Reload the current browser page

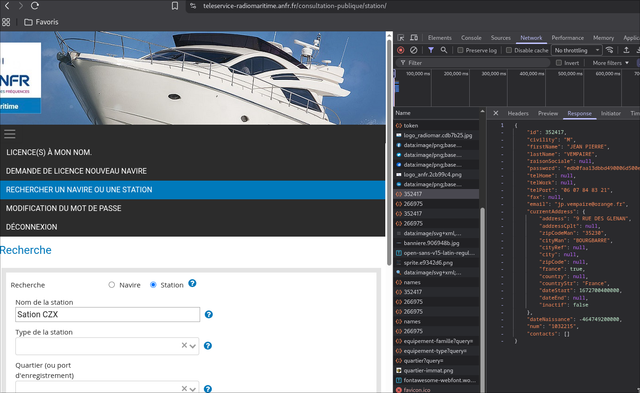pos(35,6)
